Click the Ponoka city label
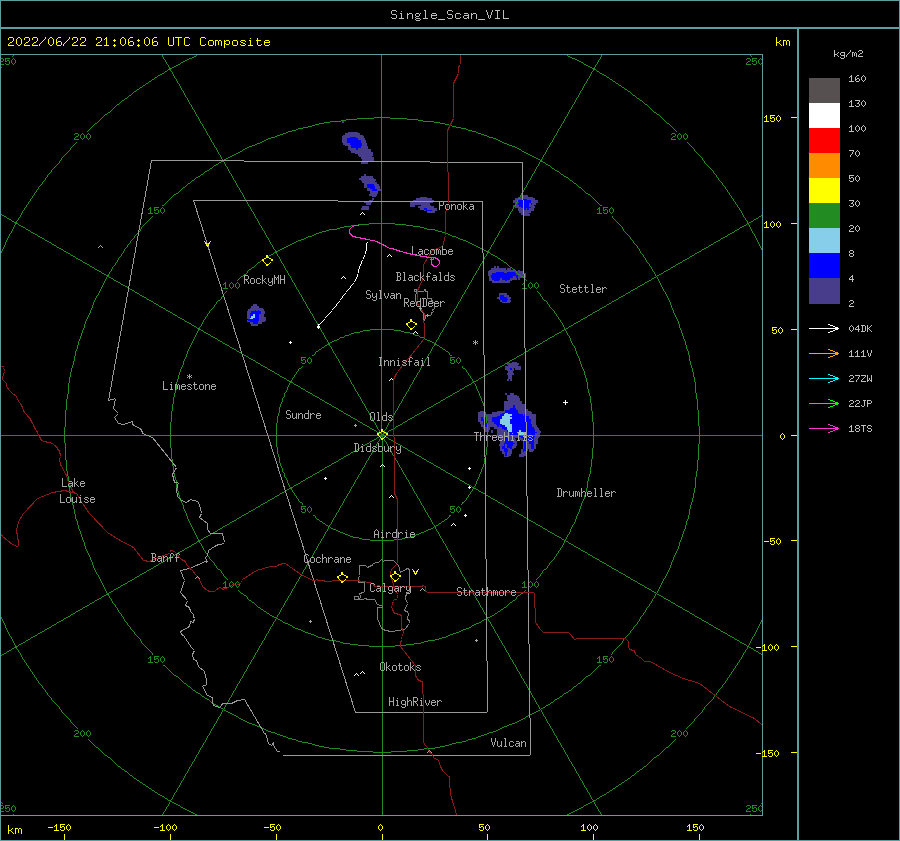 tap(456, 206)
